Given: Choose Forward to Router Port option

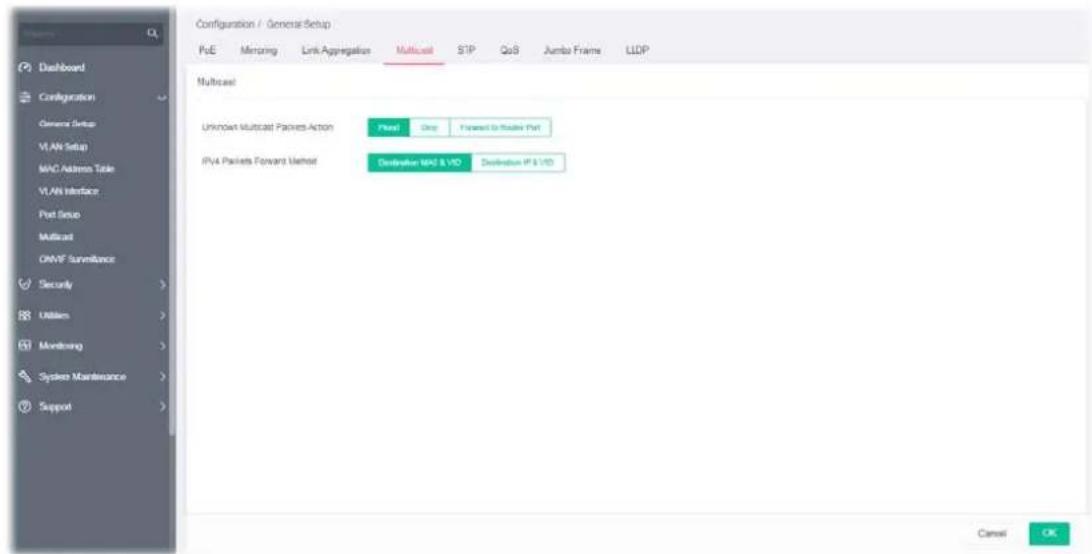Looking at the screenshot, I should [501, 128].
